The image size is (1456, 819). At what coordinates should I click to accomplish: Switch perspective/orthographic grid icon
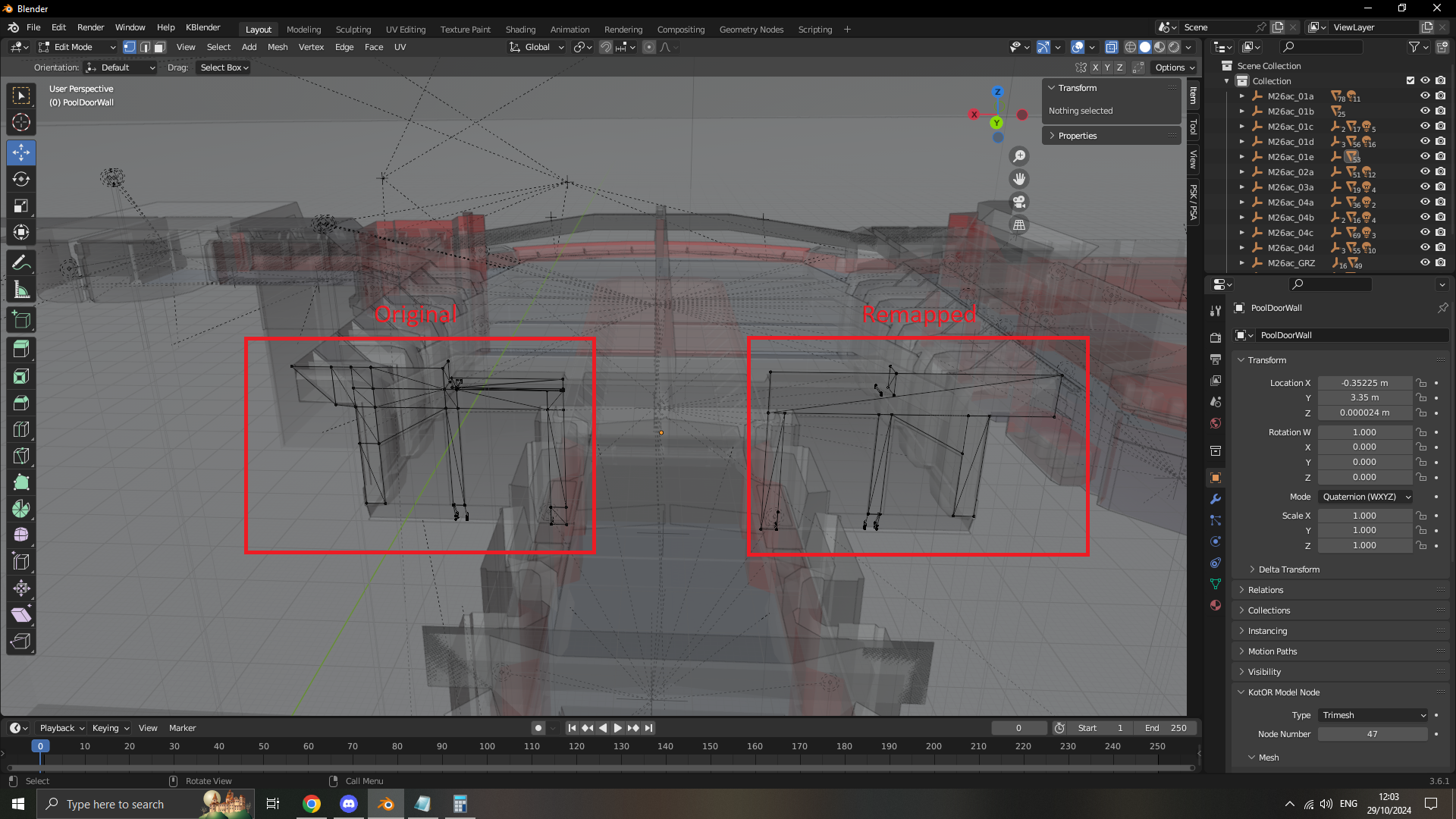point(1019,224)
